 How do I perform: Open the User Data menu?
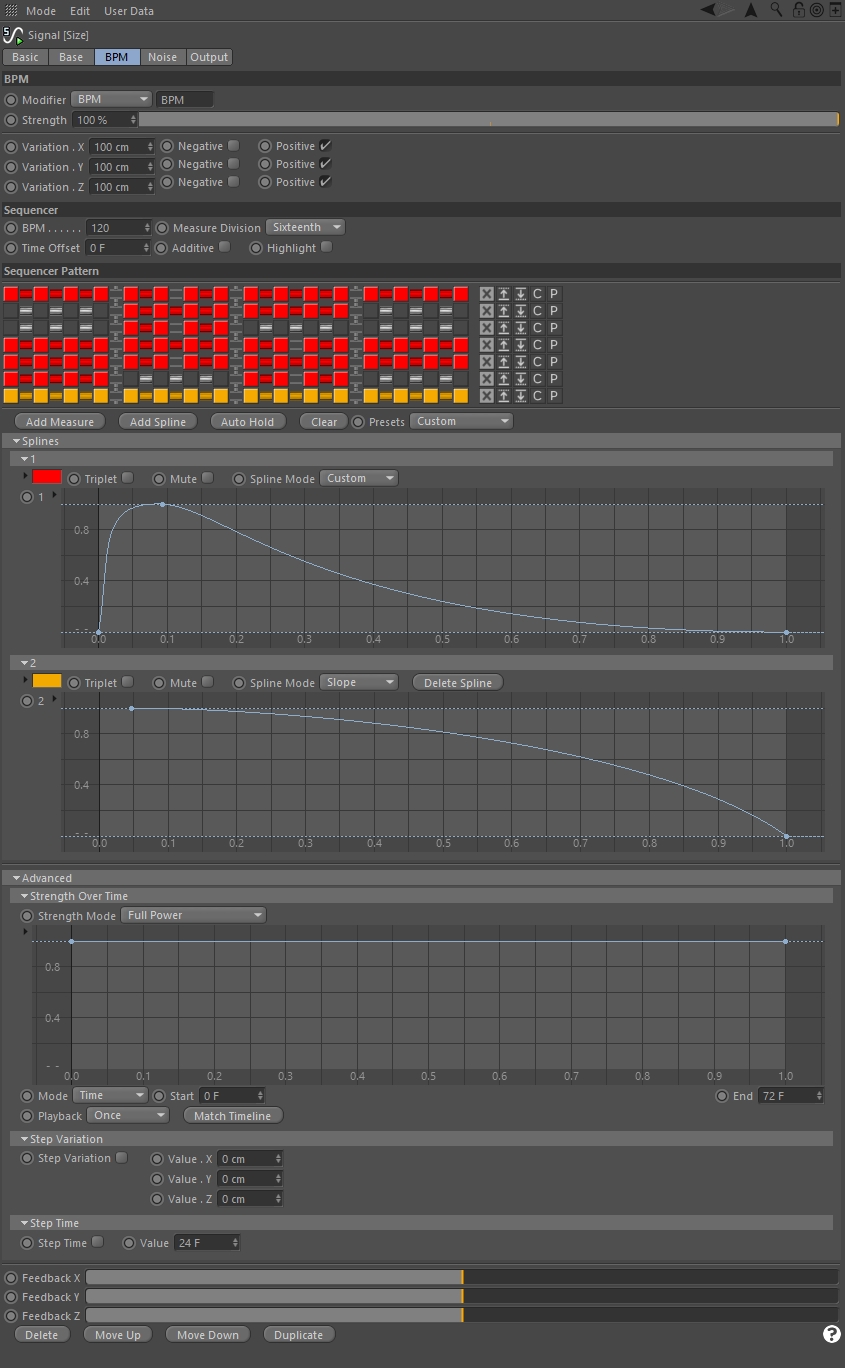(x=129, y=11)
